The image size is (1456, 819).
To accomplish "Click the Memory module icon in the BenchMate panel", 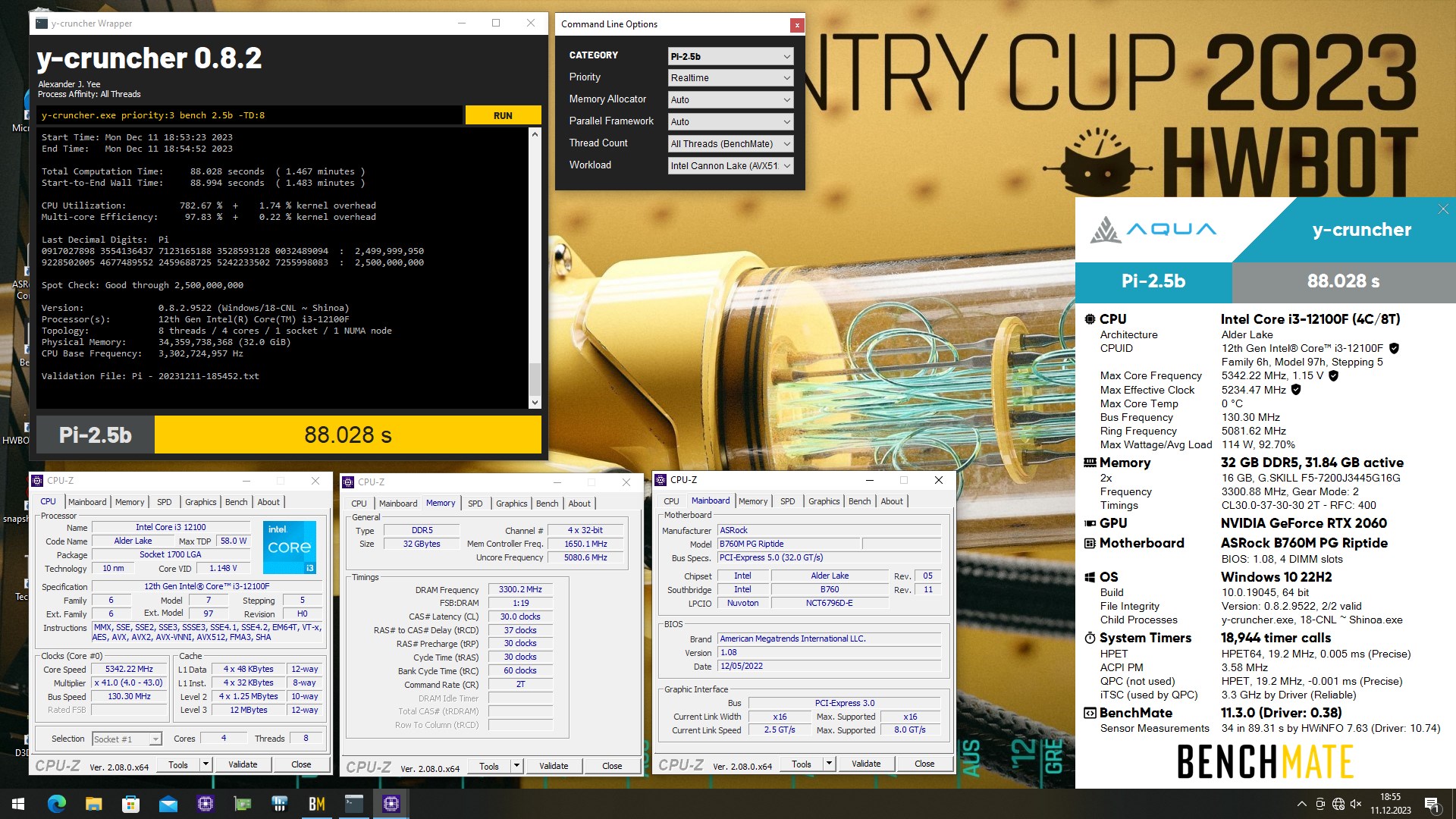I will tap(1090, 463).
